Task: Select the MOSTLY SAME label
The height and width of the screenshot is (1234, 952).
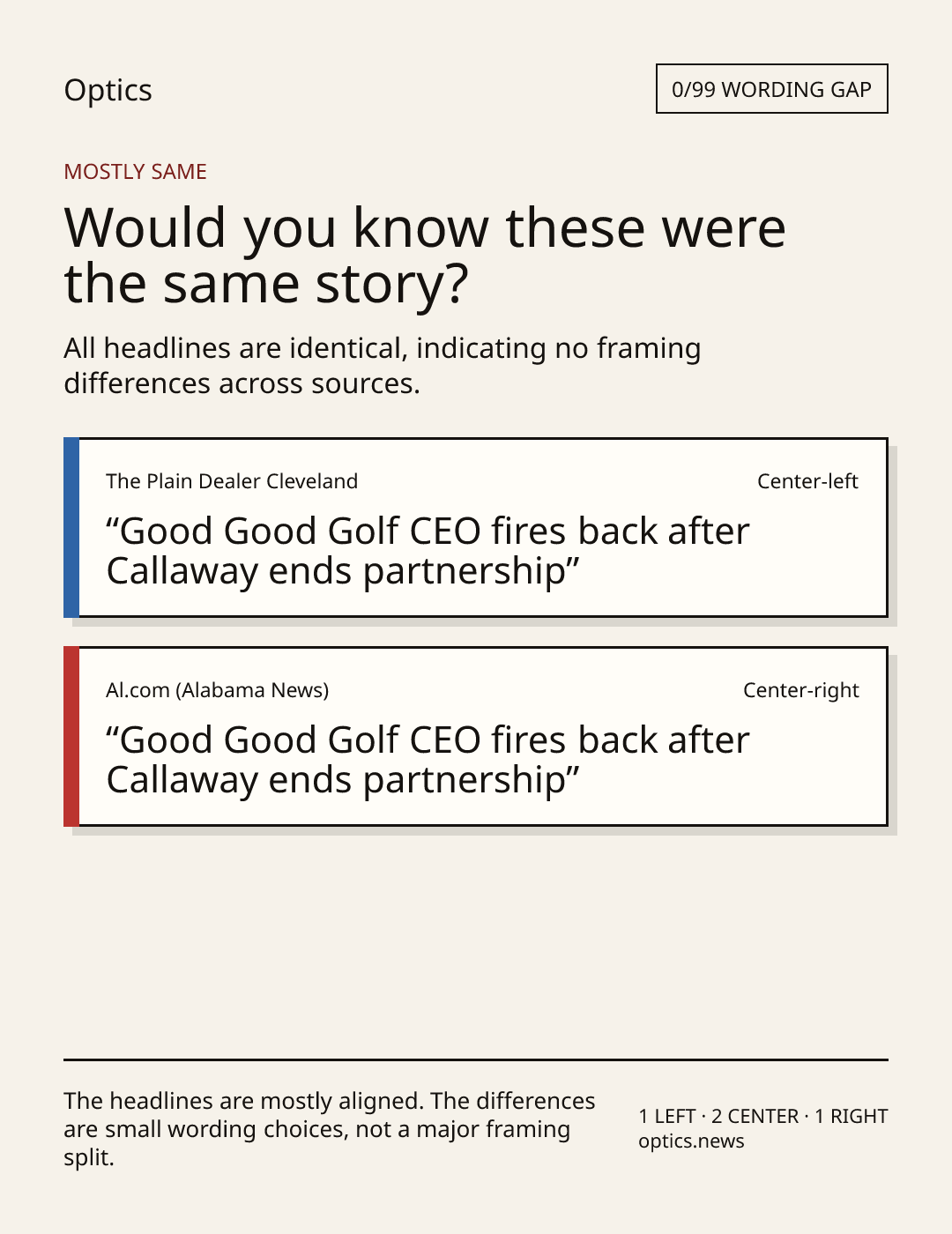Action: coord(135,172)
